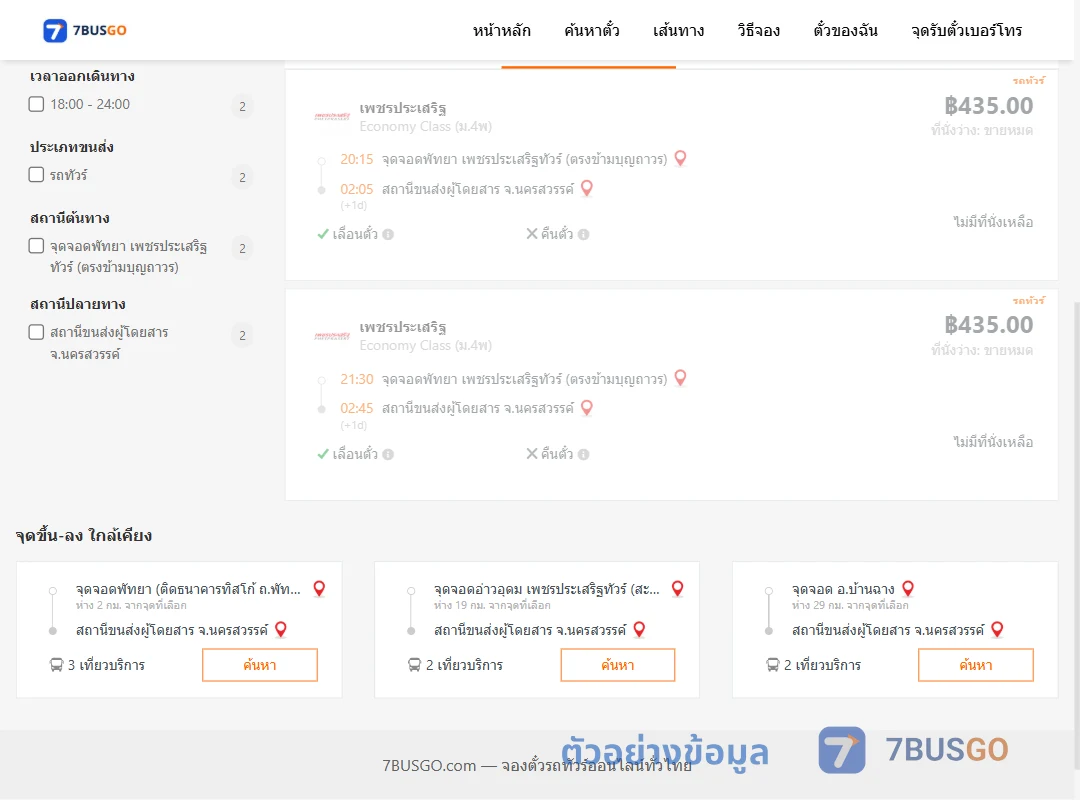Enable the รถทัวร์ transport type filter

(x=37, y=174)
